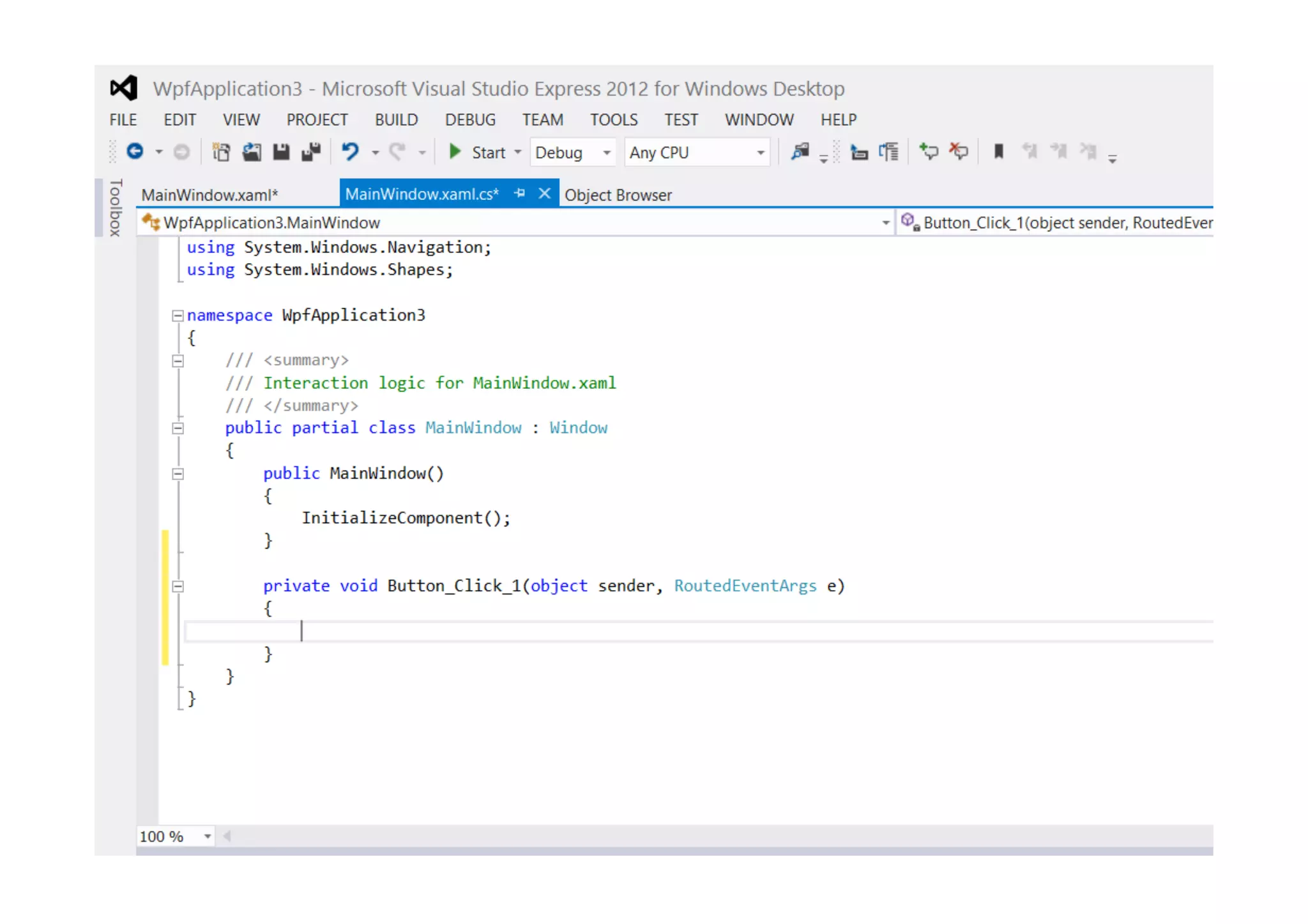The height and width of the screenshot is (924, 1308).
Task: Close the MainWindow.xaml.cs tab
Action: point(544,193)
